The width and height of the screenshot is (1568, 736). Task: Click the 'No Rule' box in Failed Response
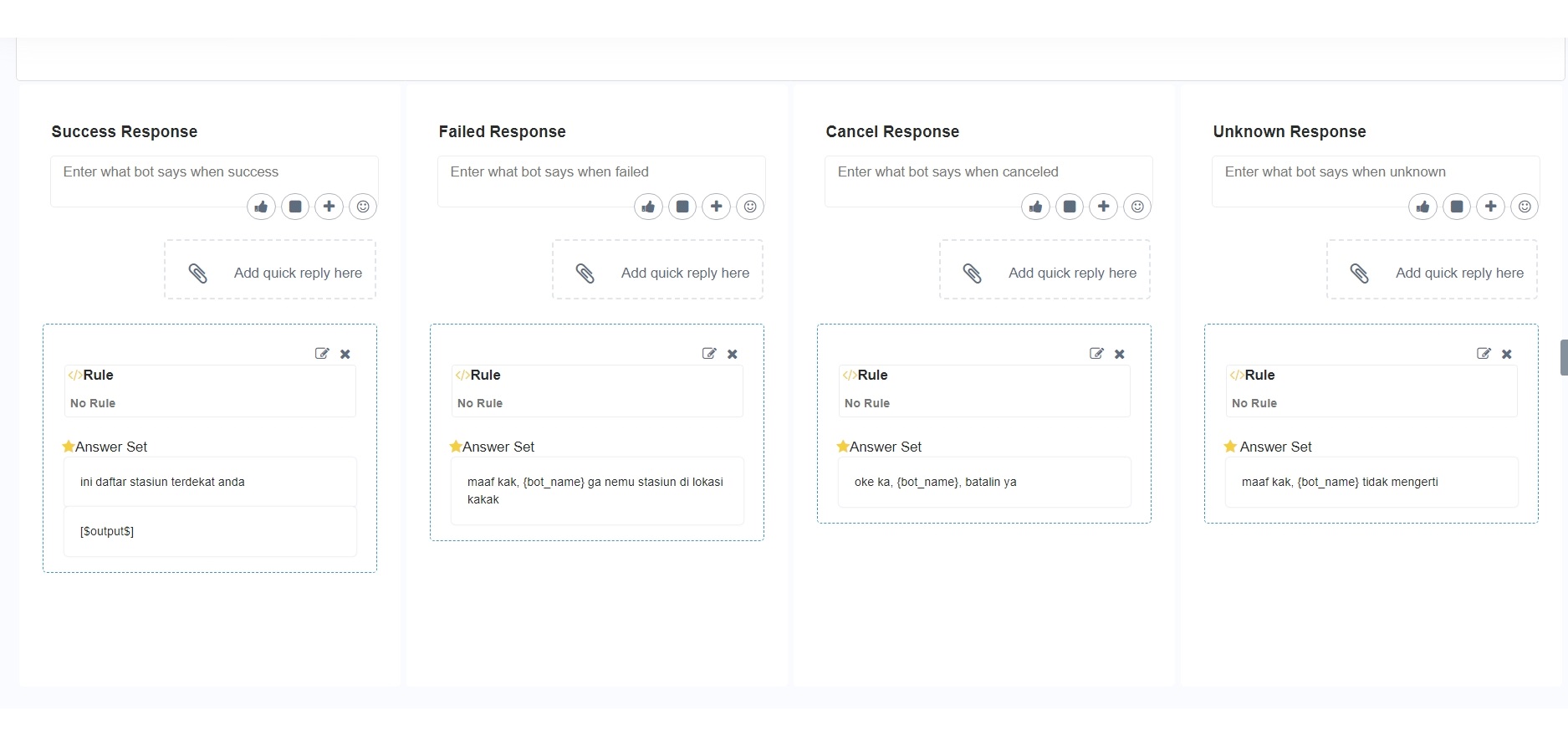point(596,402)
